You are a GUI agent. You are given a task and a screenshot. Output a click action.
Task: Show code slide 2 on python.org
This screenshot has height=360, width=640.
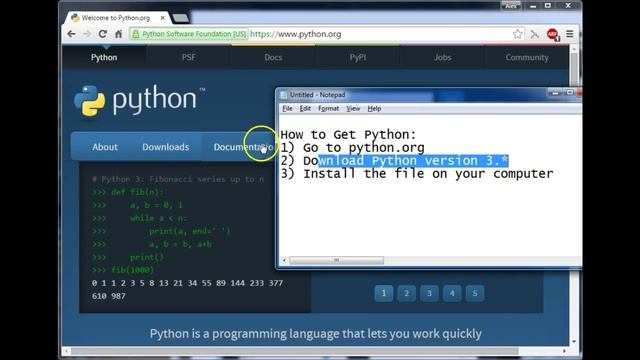(406, 293)
